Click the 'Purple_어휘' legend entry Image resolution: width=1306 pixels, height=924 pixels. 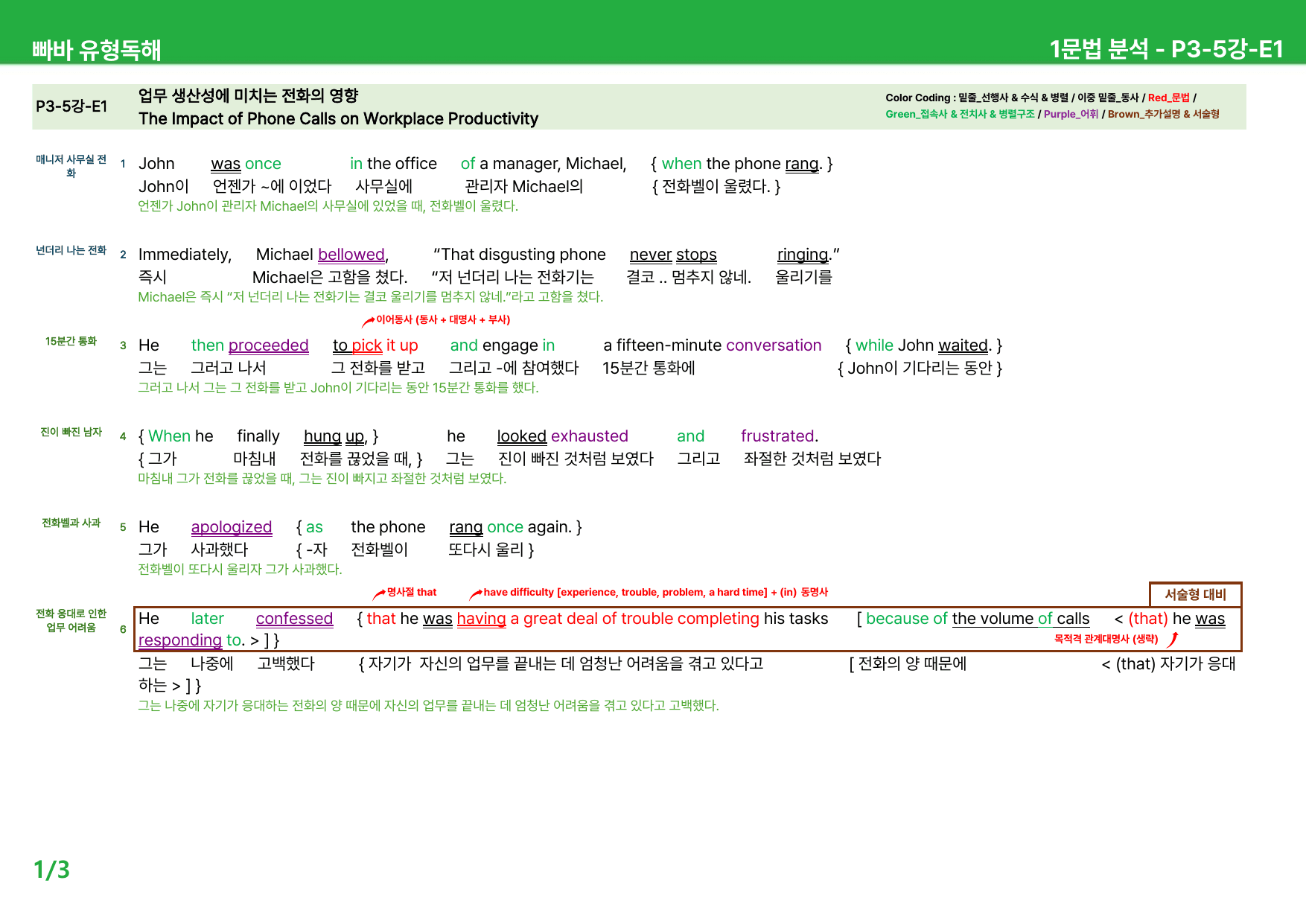[x=1071, y=114]
